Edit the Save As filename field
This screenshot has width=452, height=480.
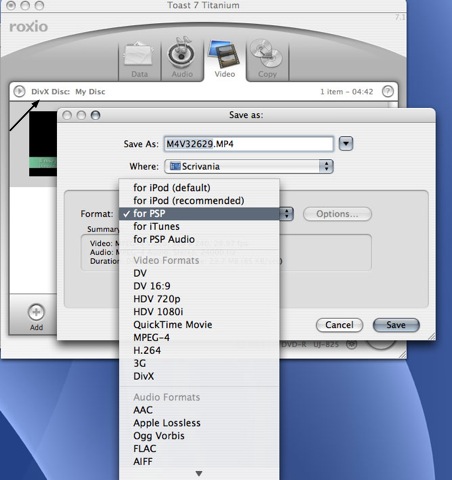[x=248, y=144]
